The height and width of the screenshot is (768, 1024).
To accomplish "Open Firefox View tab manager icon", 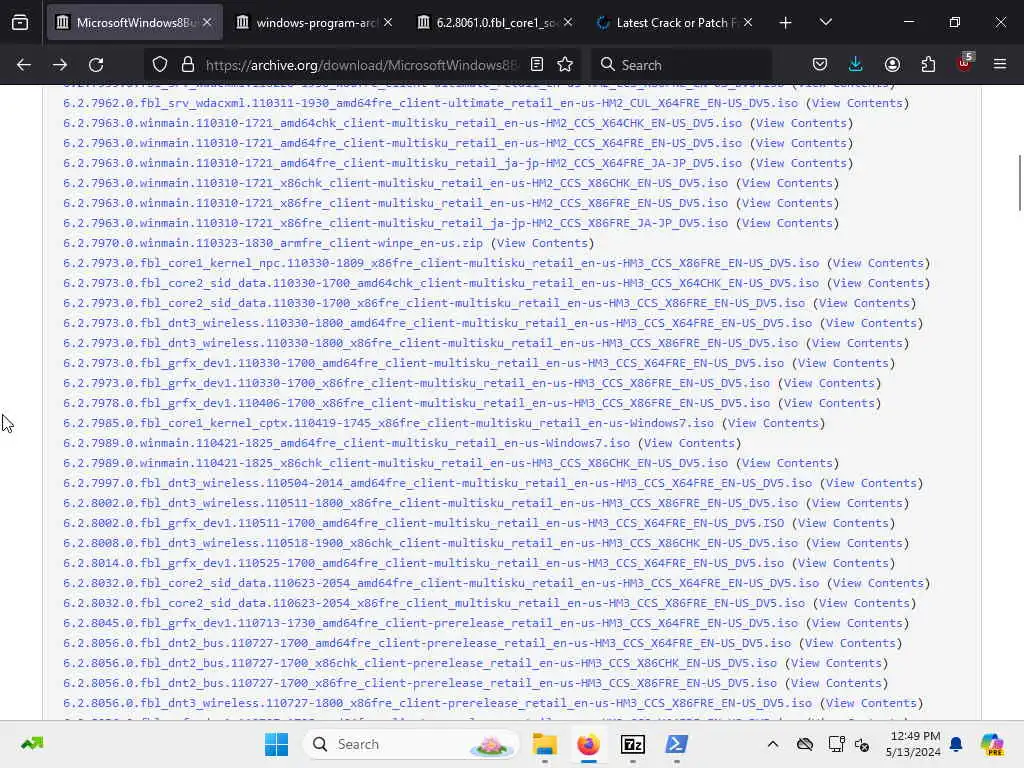I will point(20,22).
